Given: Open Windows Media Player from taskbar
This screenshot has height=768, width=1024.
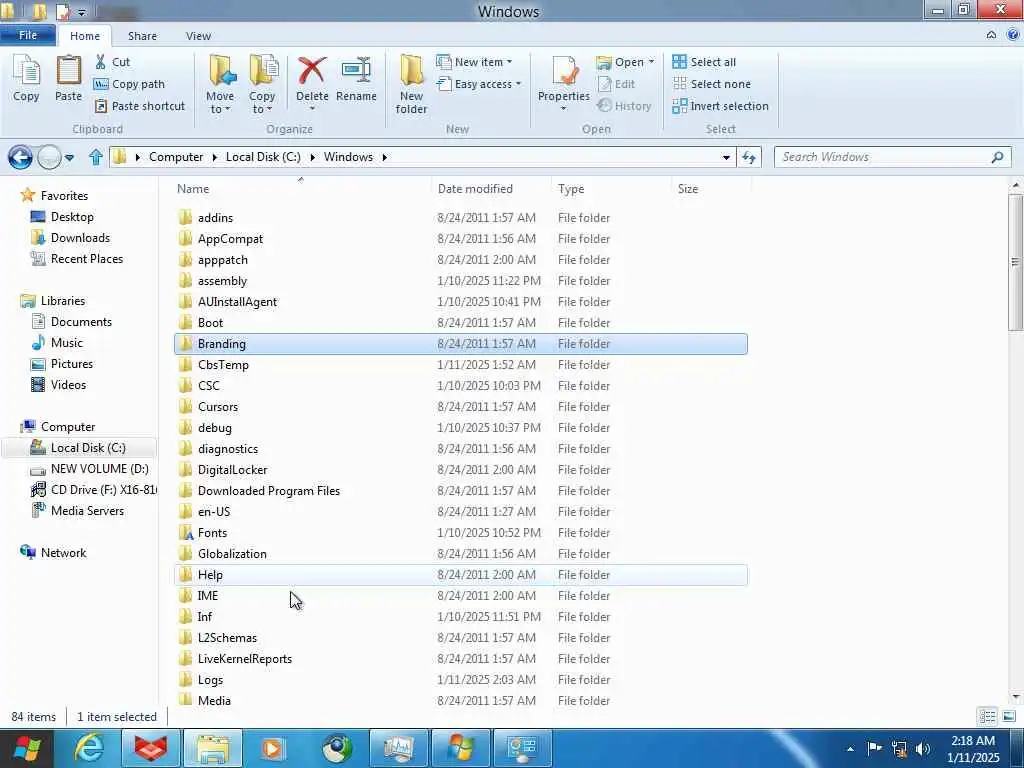Looking at the screenshot, I should (274, 748).
